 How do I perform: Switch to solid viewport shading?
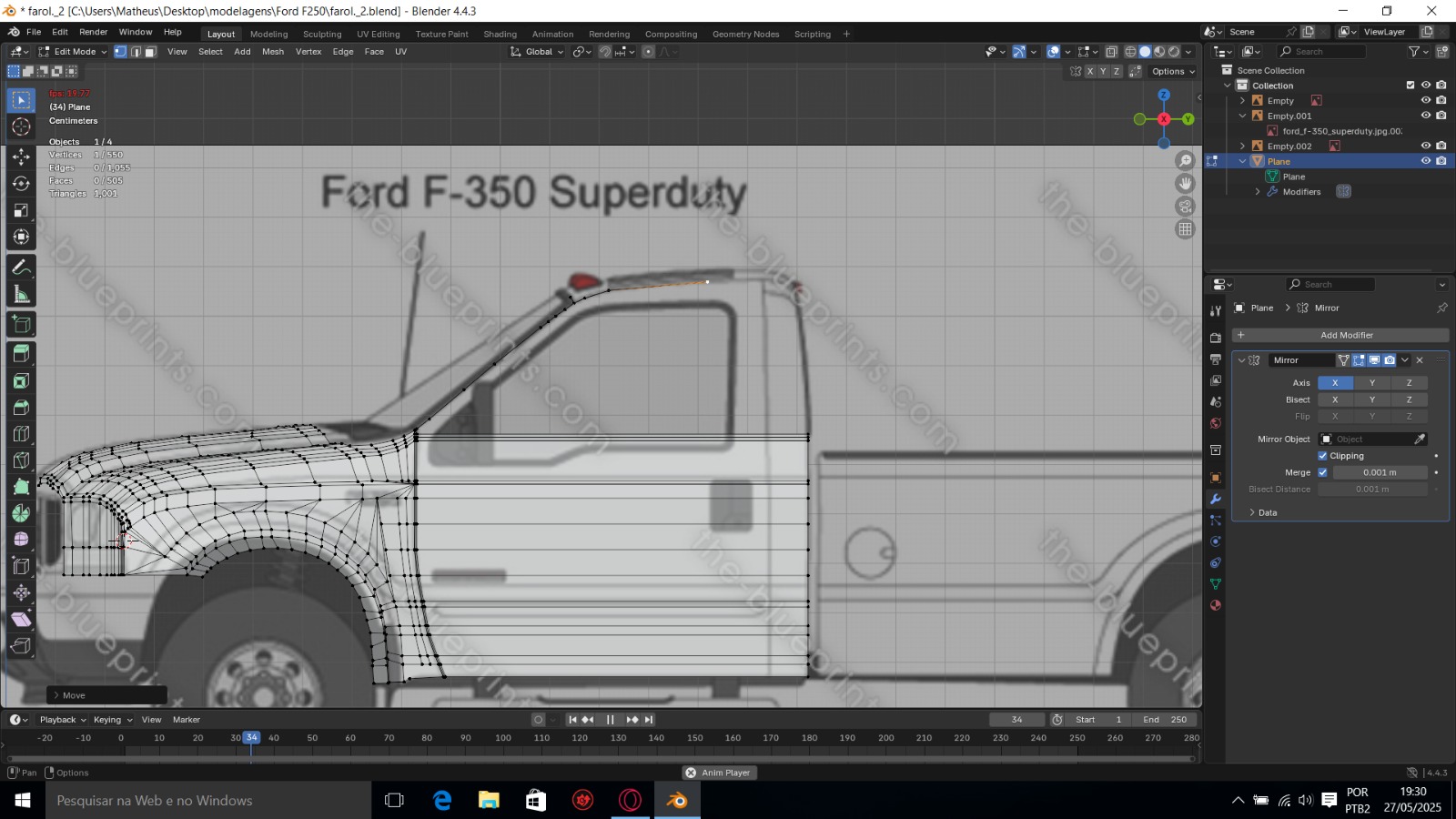pos(1145,52)
